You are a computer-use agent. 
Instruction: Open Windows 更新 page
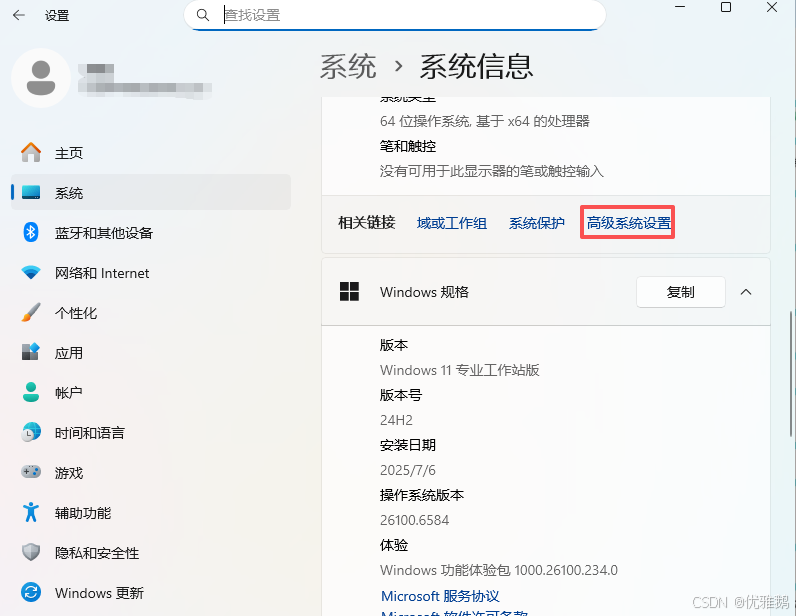(151, 593)
